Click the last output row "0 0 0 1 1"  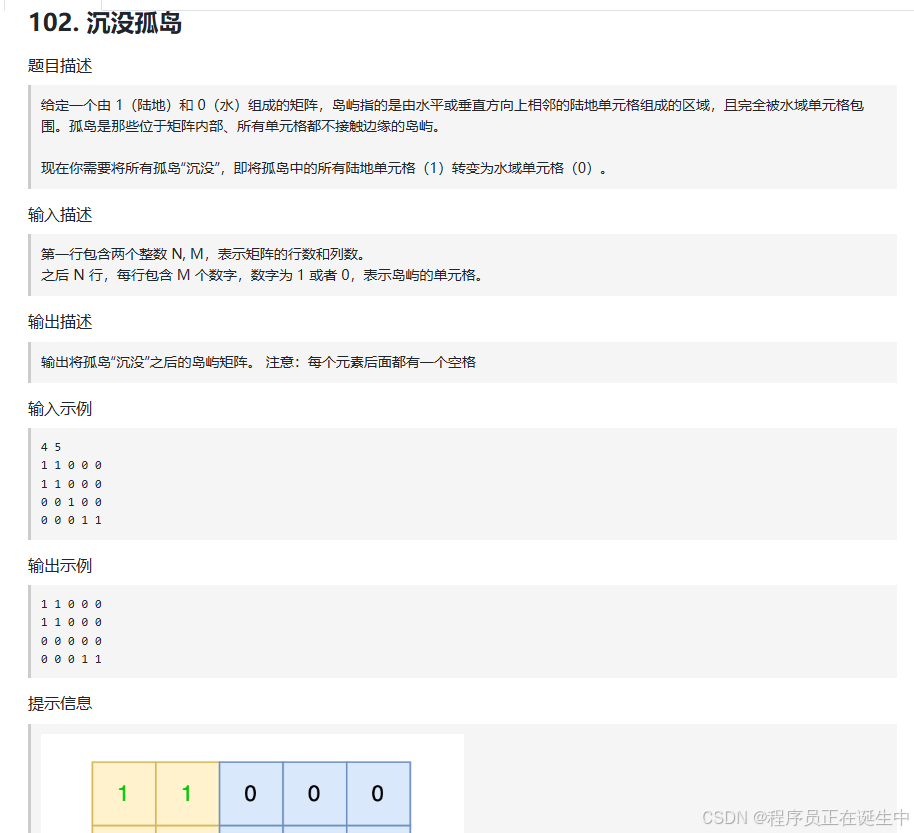click(x=71, y=659)
